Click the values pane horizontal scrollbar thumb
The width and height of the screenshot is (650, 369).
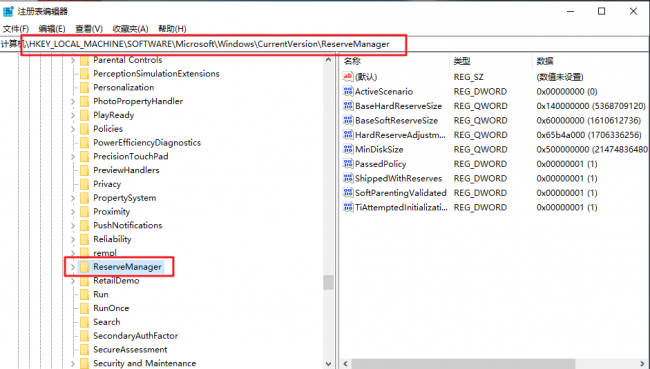point(463,364)
